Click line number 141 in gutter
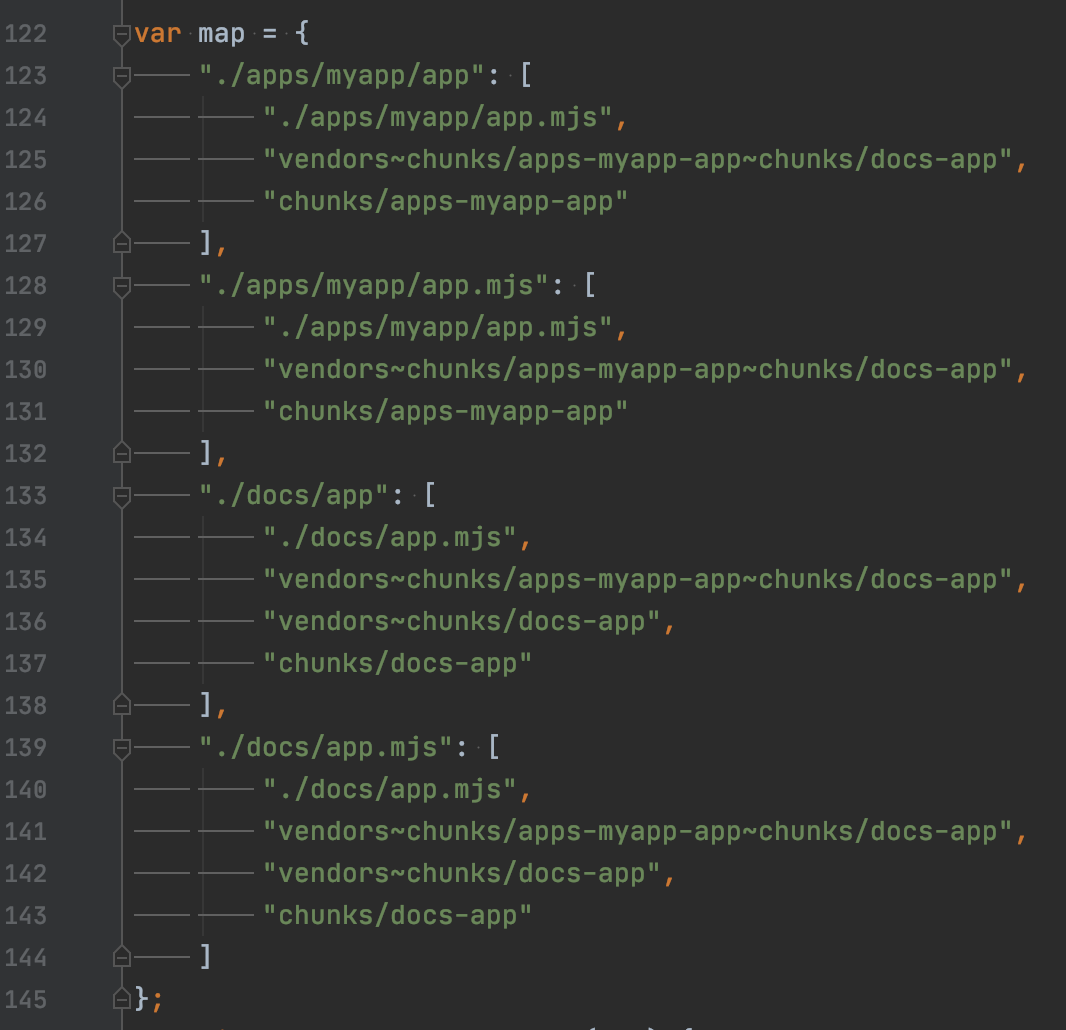This screenshot has width=1066, height=1030. [x=26, y=832]
